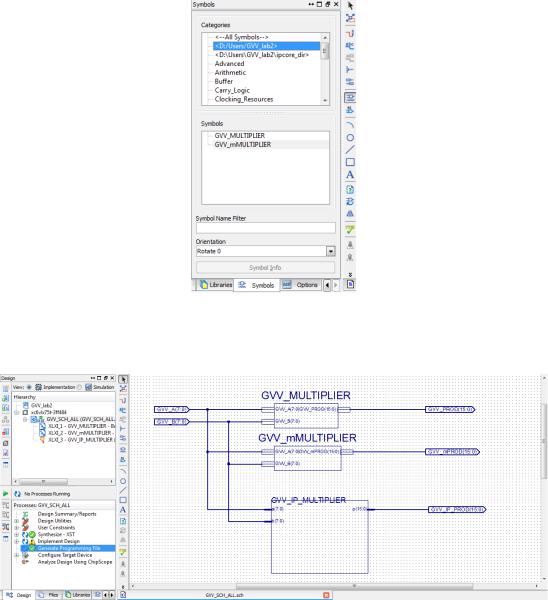Screen dimensions: 548x600
Task: Choose the text 'A' tool beside the Design panel
Action: click(123, 510)
